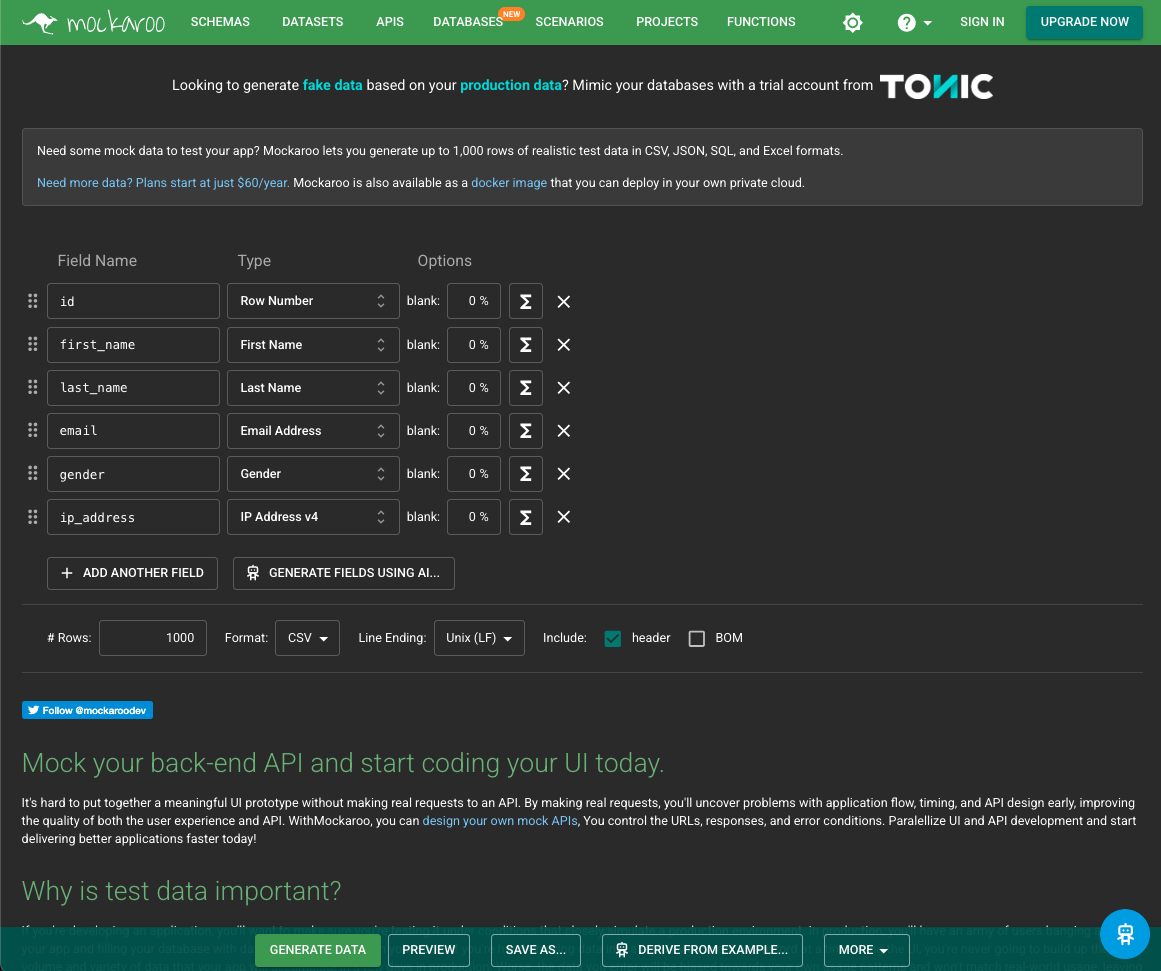The image size is (1161, 971).
Task: Click the # Rows input field
Action: click(x=153, y=638)
